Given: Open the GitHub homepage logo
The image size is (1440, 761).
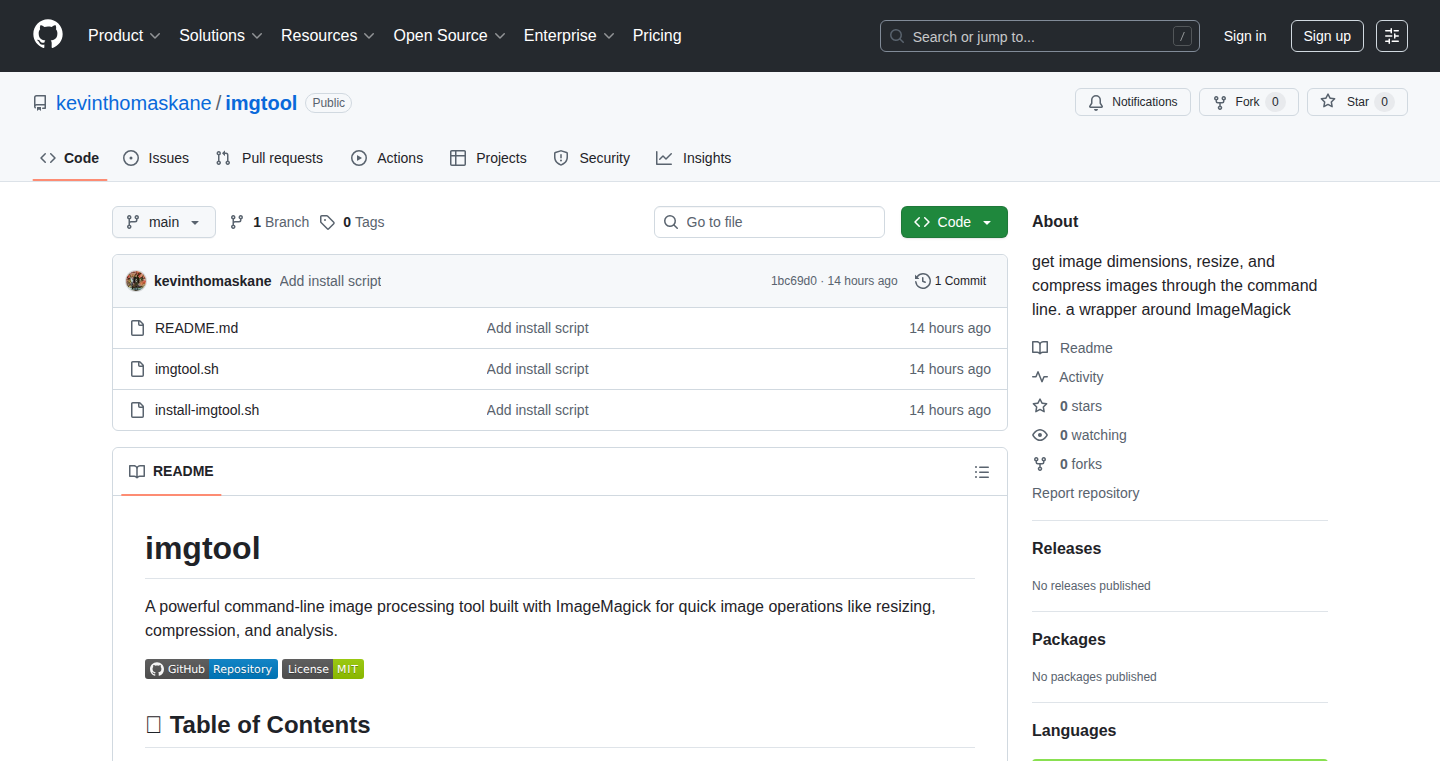Looking at the screenshot, I should coord(48,35).
